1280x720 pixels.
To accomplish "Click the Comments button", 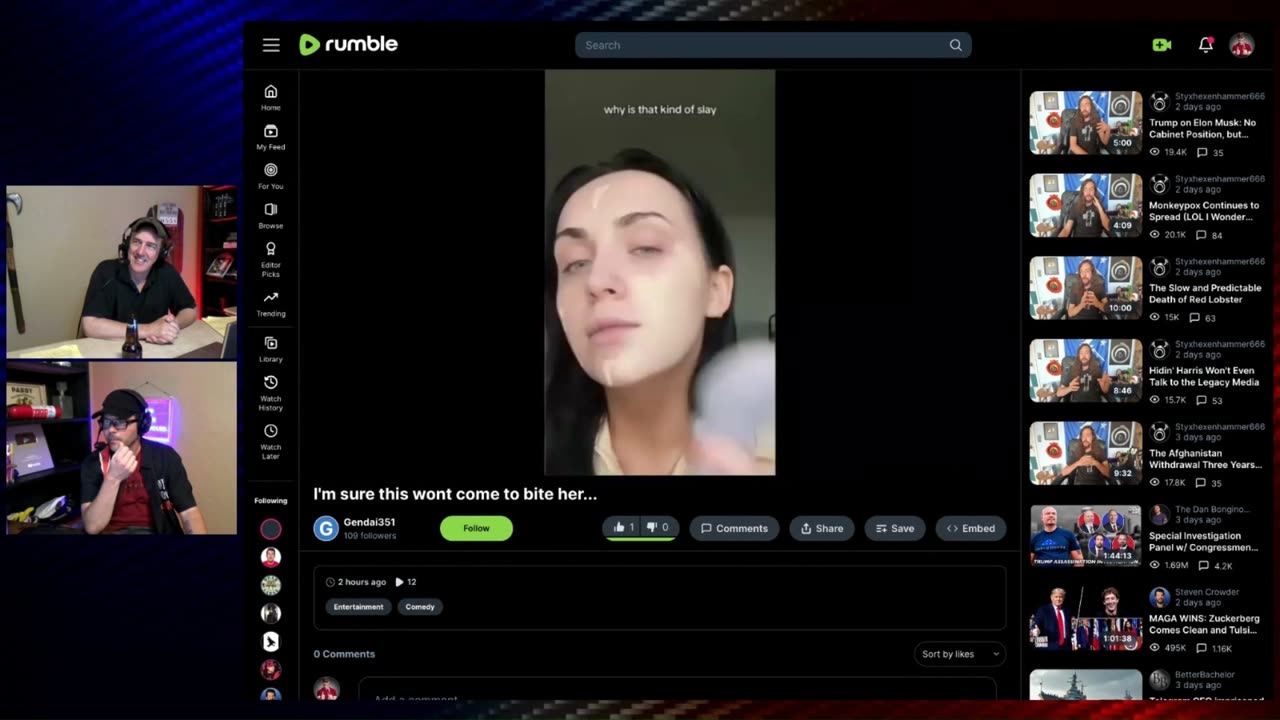I will click(x=734, y=528).
